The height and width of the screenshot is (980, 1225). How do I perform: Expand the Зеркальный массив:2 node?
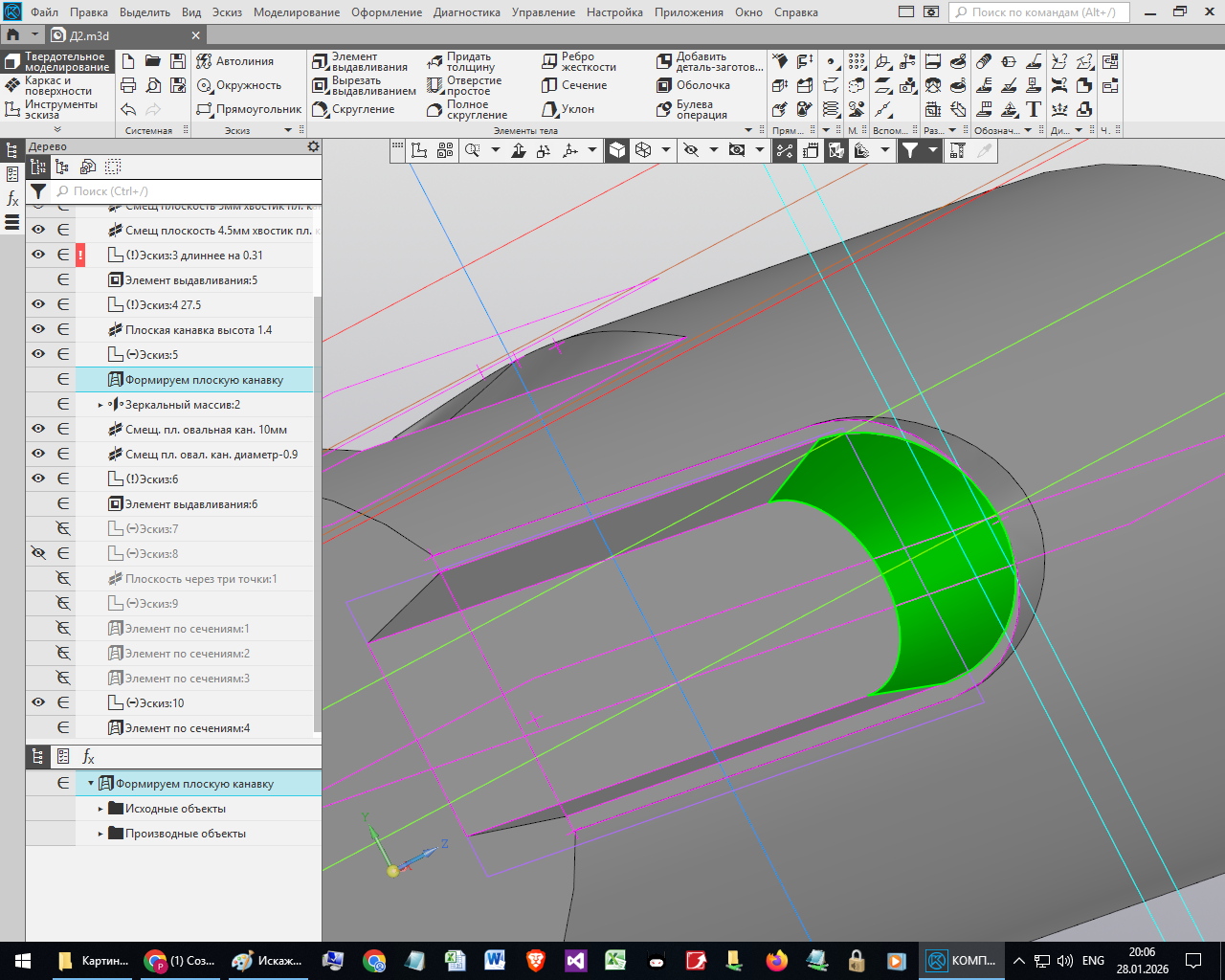(100, 405)
